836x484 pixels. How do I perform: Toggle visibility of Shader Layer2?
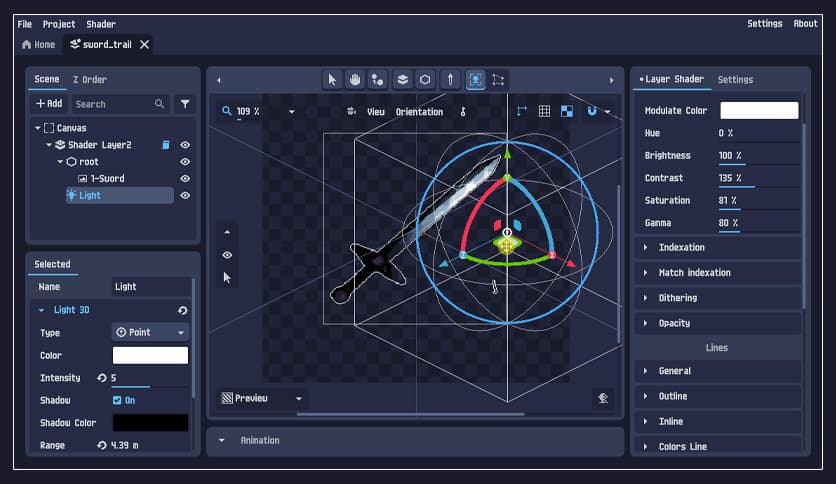[x=185, y=145]
